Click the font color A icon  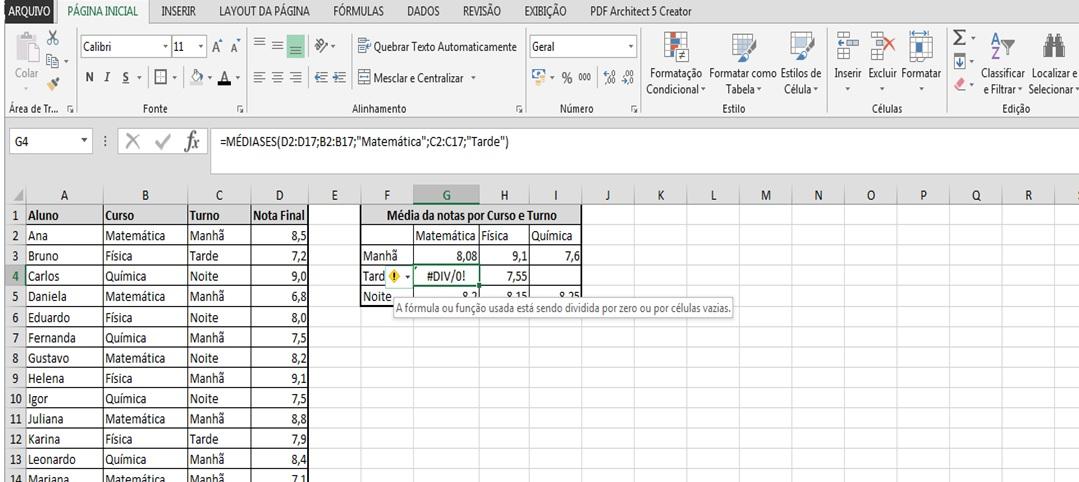(x=224, y=78)
